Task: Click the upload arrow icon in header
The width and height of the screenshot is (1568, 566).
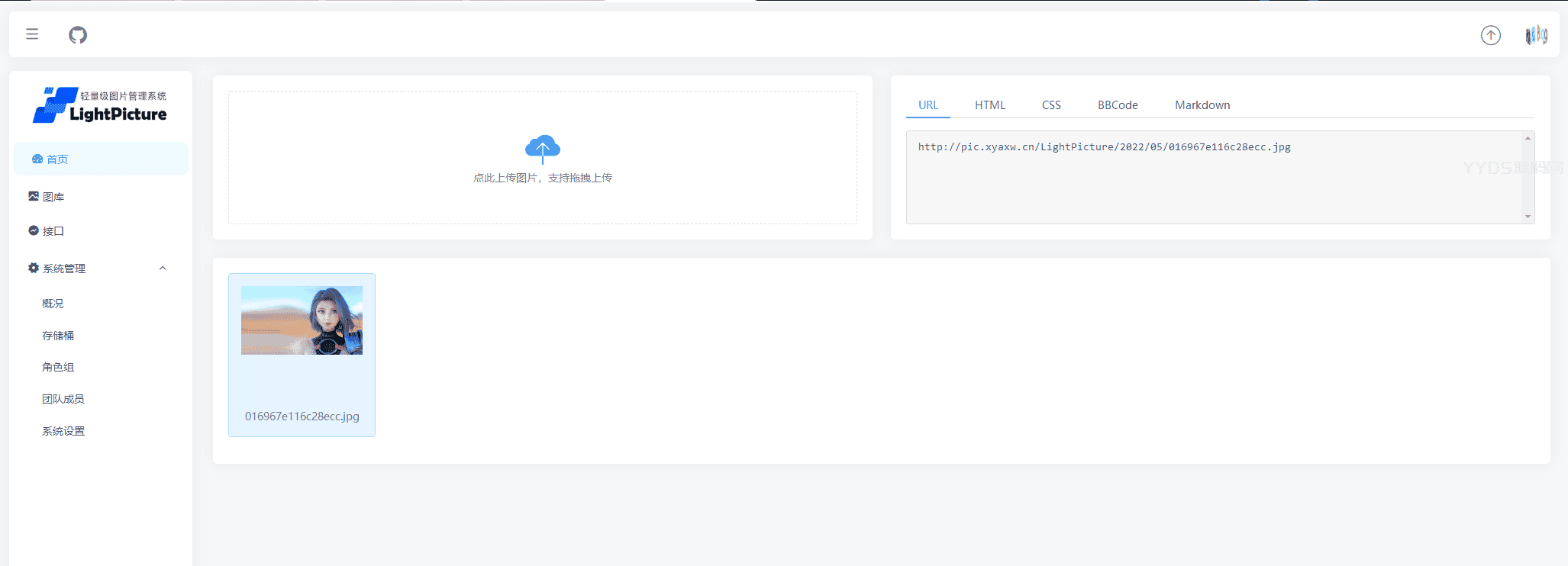Action: [x=1490, y=35]
